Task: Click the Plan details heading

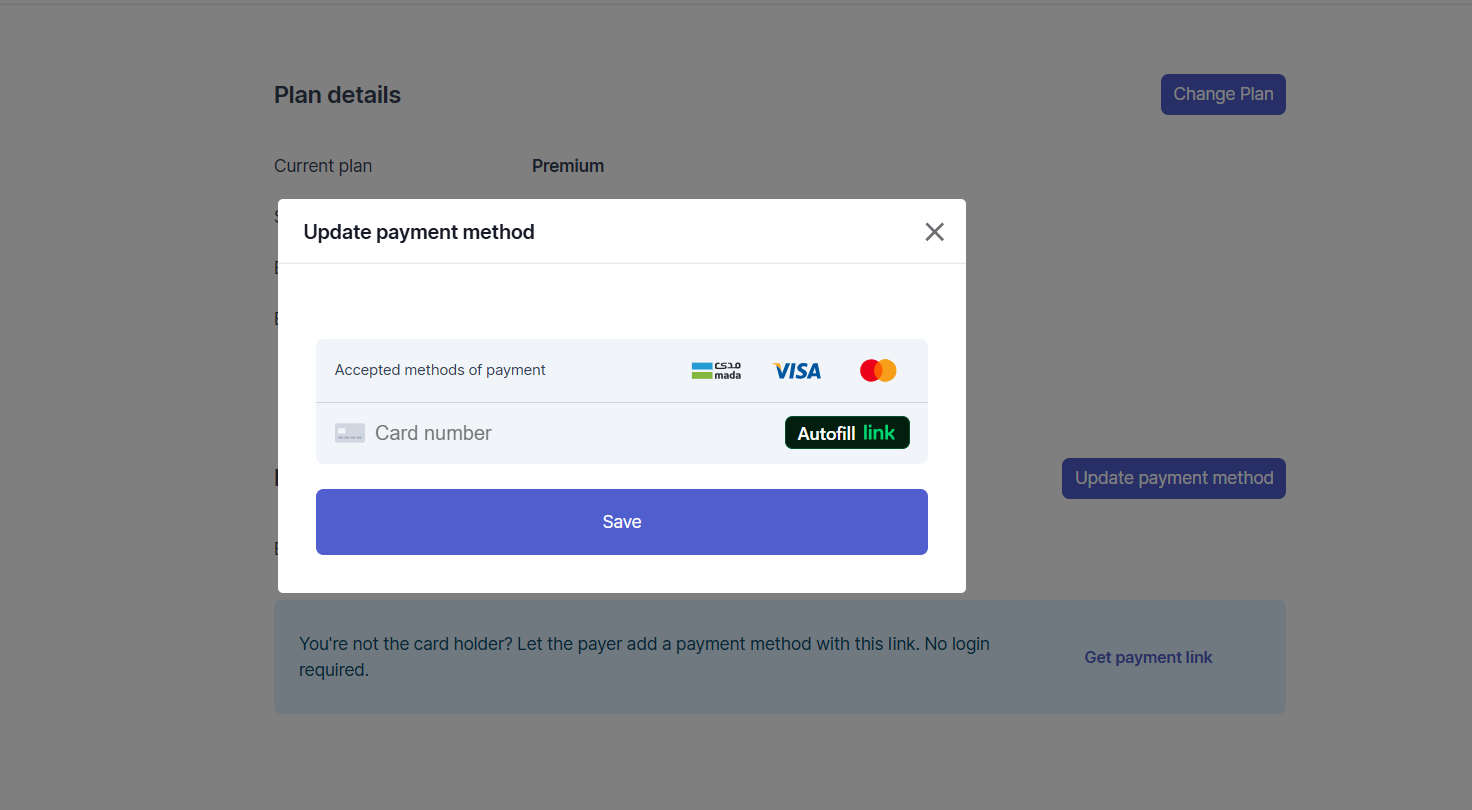Action: 337,94
